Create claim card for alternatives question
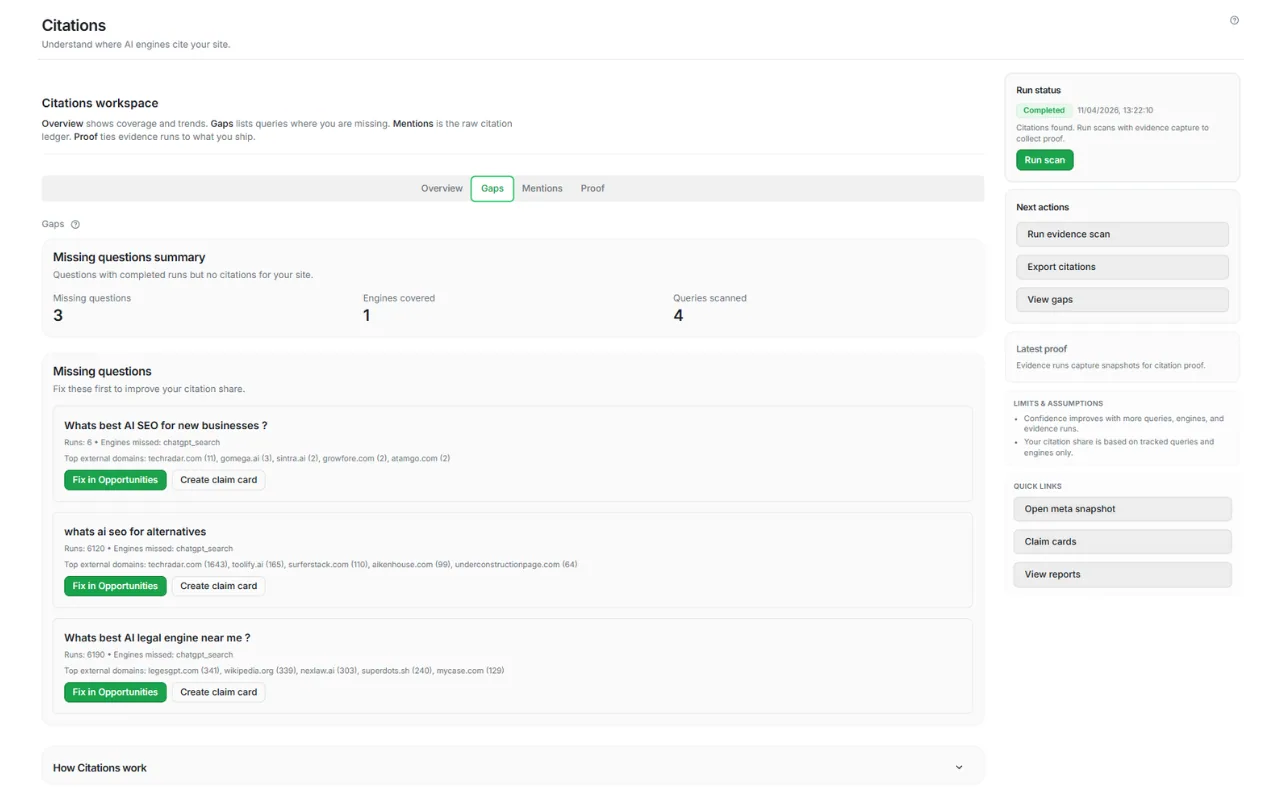1280x800 pixels. tap(219, 586)
